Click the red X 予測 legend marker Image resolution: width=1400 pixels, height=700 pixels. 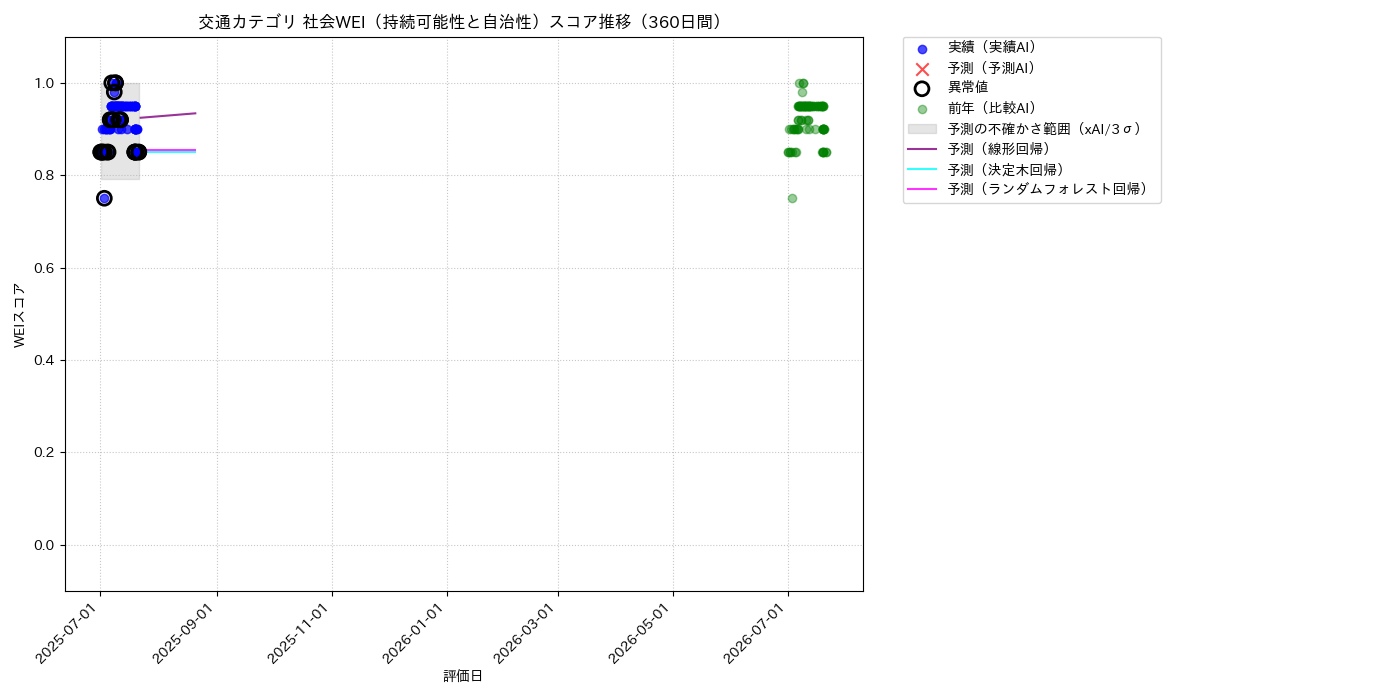922,69
